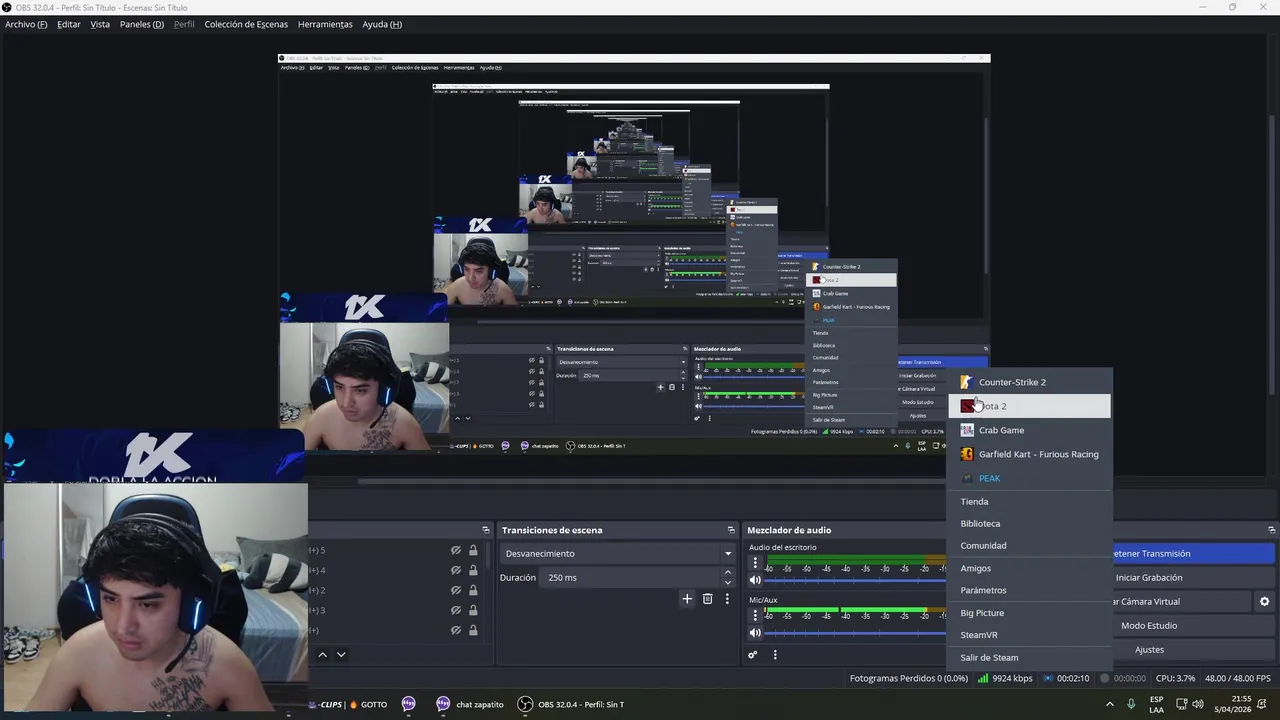Click Audio del escritorio volume slider
The height and width of the screenshot is (720, 1280).
pos(856,580)
